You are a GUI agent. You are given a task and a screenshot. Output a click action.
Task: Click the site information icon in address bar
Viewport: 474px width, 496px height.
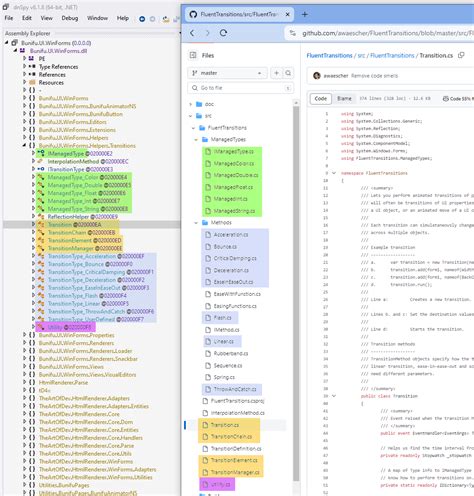(x=293, y=33)
